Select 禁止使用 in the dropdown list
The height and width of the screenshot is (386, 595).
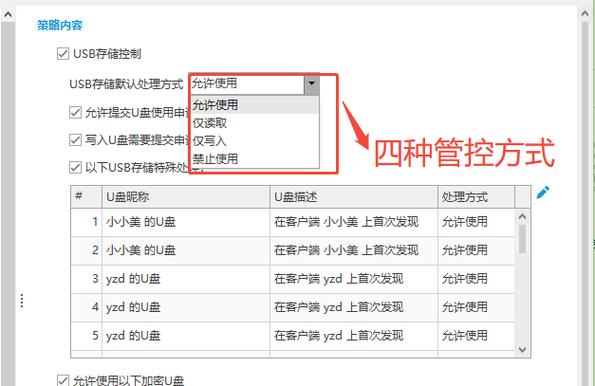point(254,159)
